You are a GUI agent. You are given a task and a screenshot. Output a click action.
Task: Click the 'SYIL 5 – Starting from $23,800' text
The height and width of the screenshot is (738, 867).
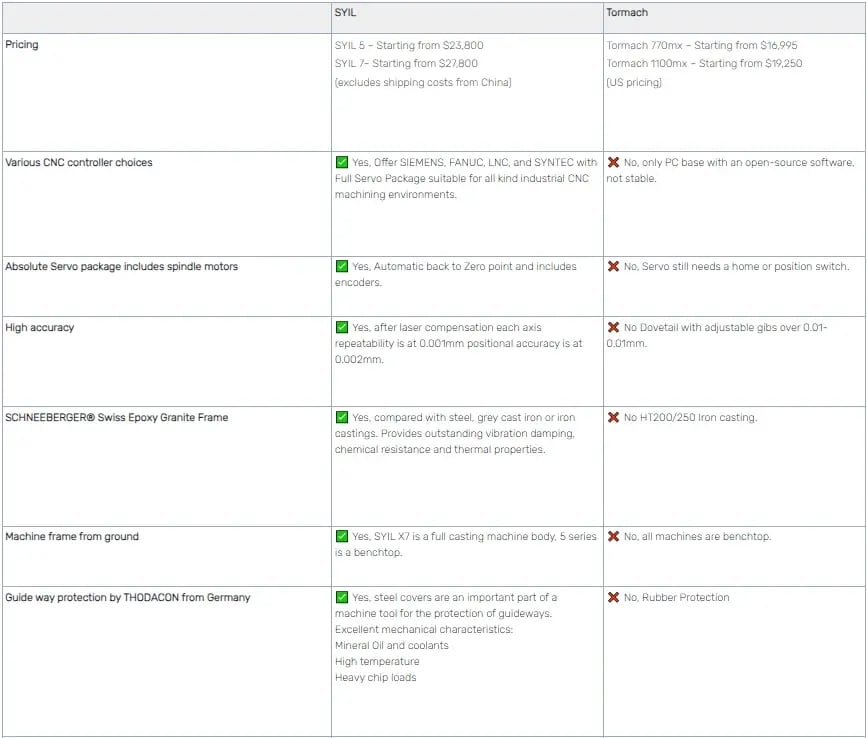click(409, 45)
